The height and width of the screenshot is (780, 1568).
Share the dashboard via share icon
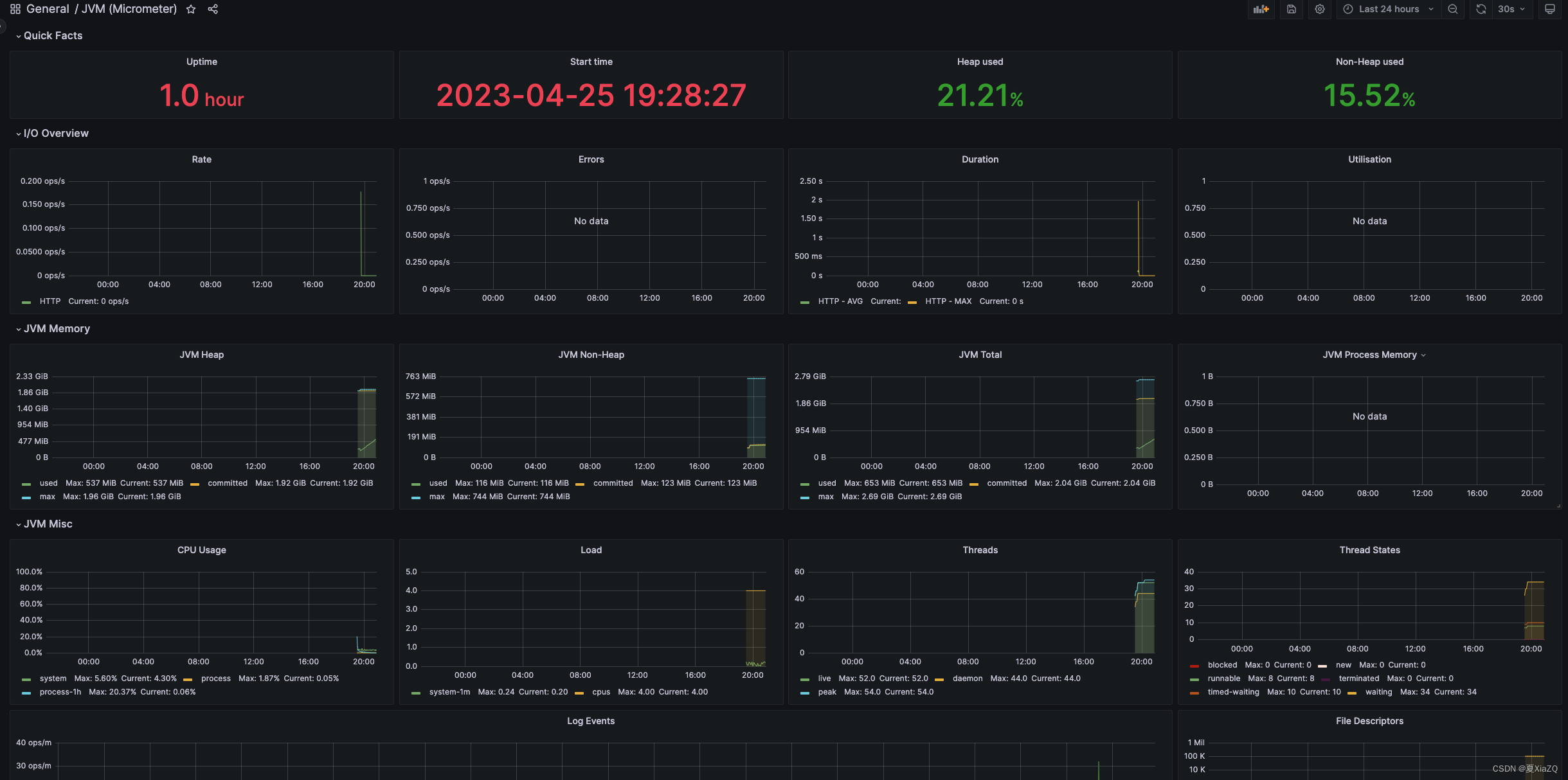(x=213, y=9)
